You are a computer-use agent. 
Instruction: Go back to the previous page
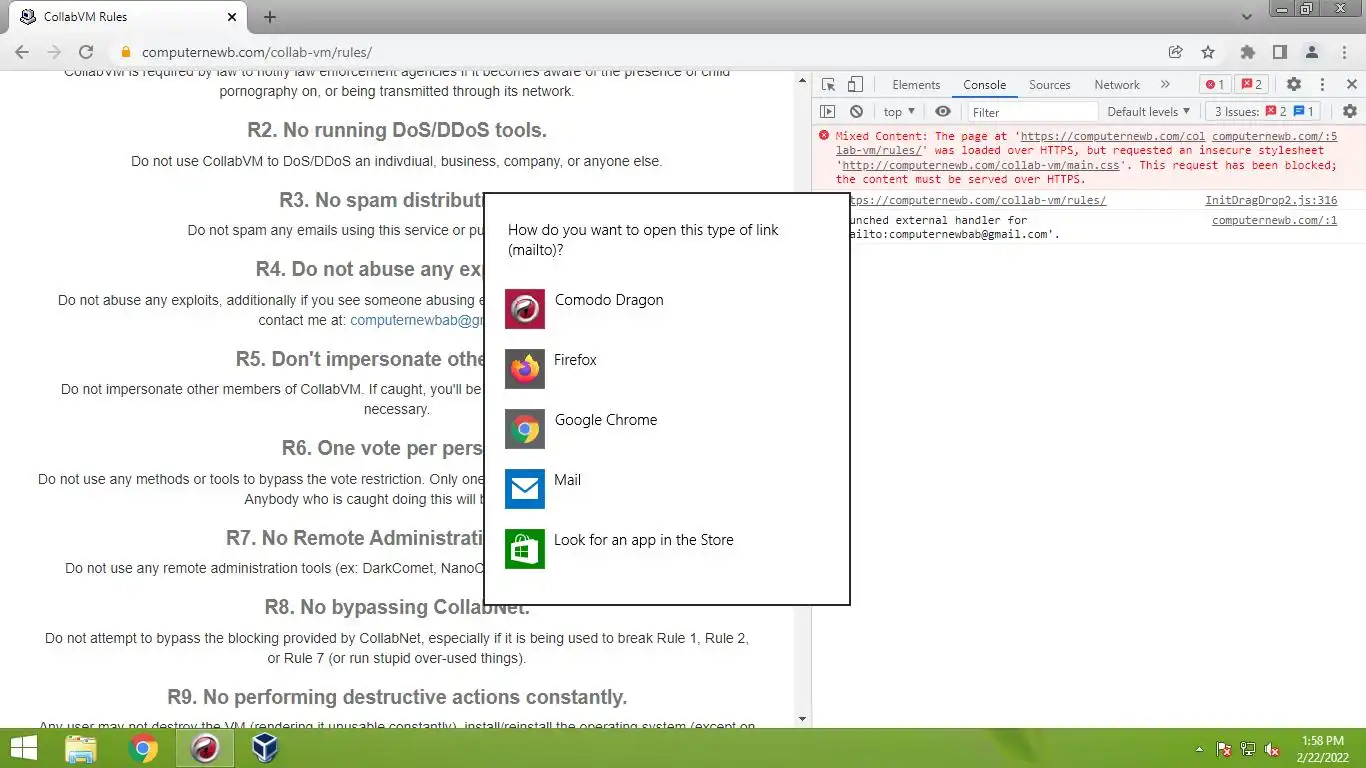pyautogui.click(x=22, y=52)
